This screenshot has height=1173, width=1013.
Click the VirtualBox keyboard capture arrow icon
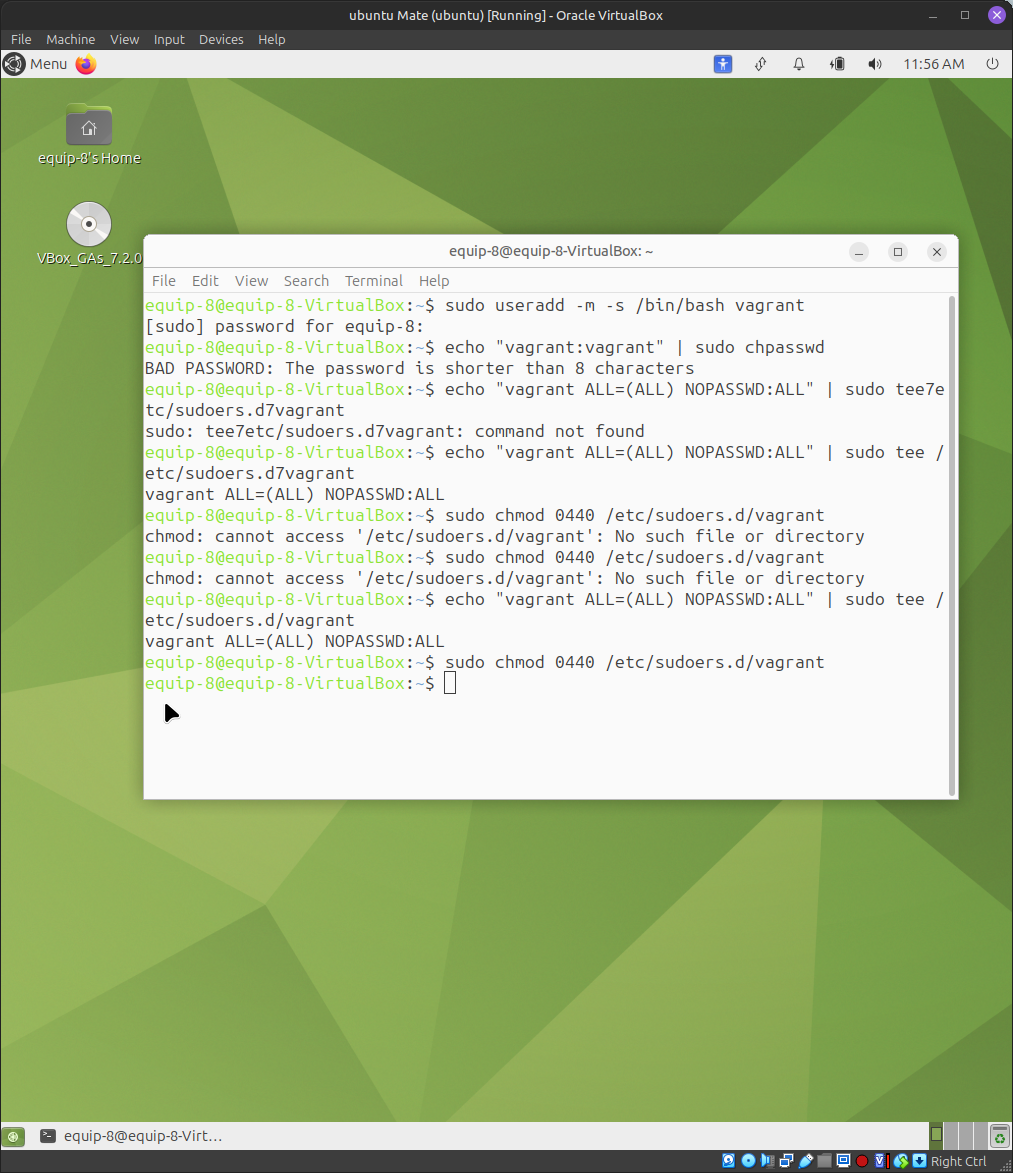pos(919,1161)
